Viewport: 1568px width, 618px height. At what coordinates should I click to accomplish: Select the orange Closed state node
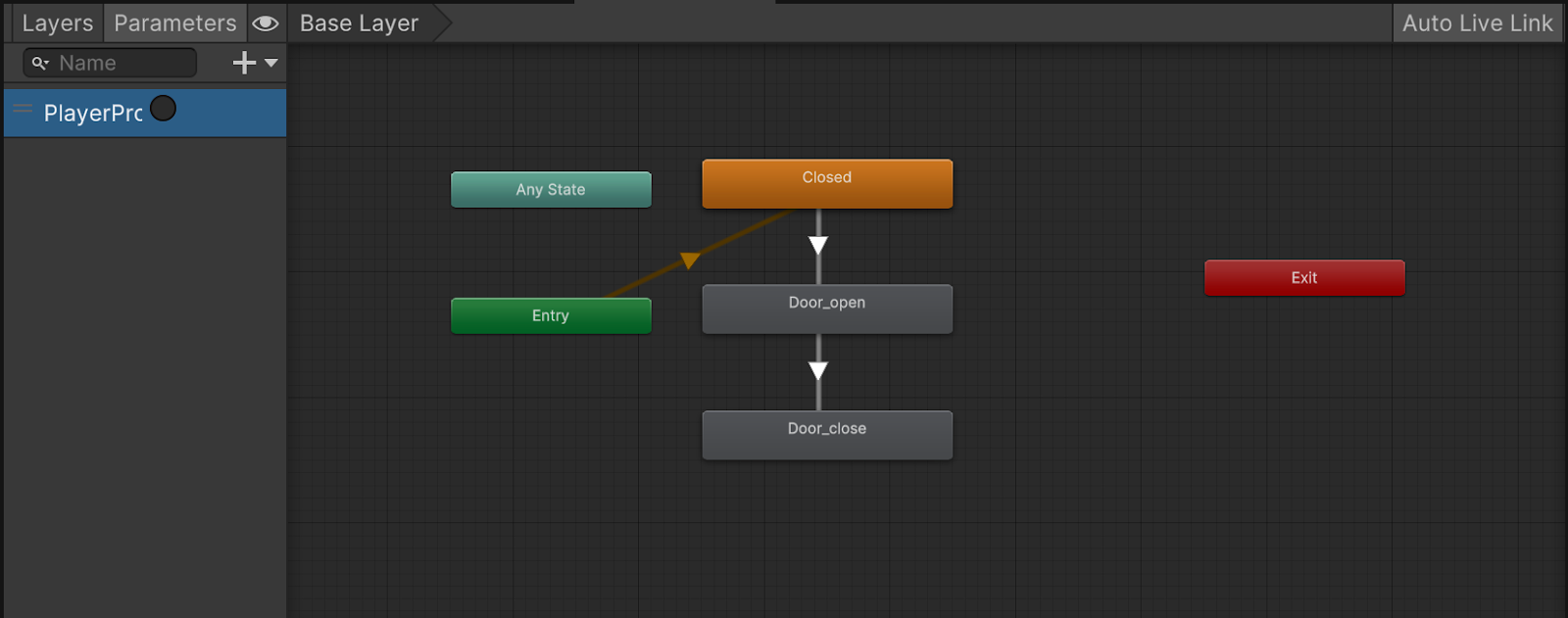[827, 183]
